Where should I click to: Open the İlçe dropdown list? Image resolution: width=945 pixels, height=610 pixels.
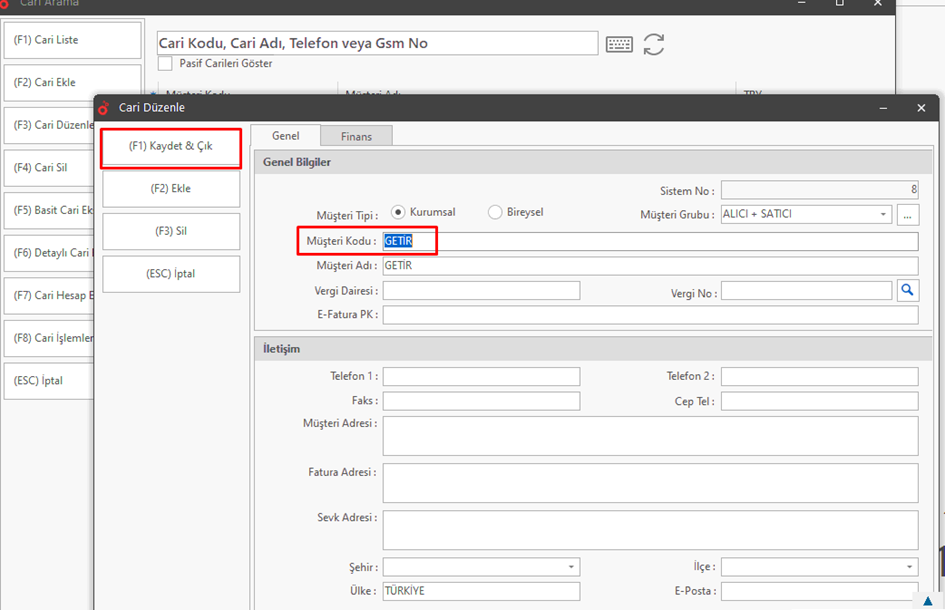(909, 567)
